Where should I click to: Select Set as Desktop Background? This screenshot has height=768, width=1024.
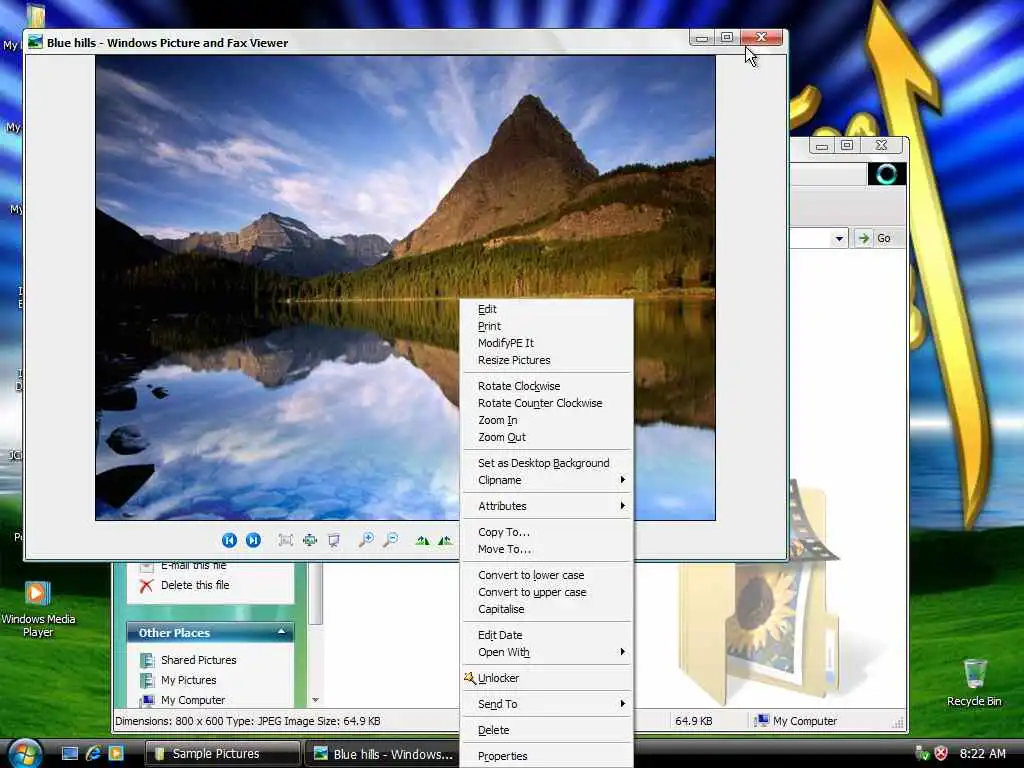547,463
